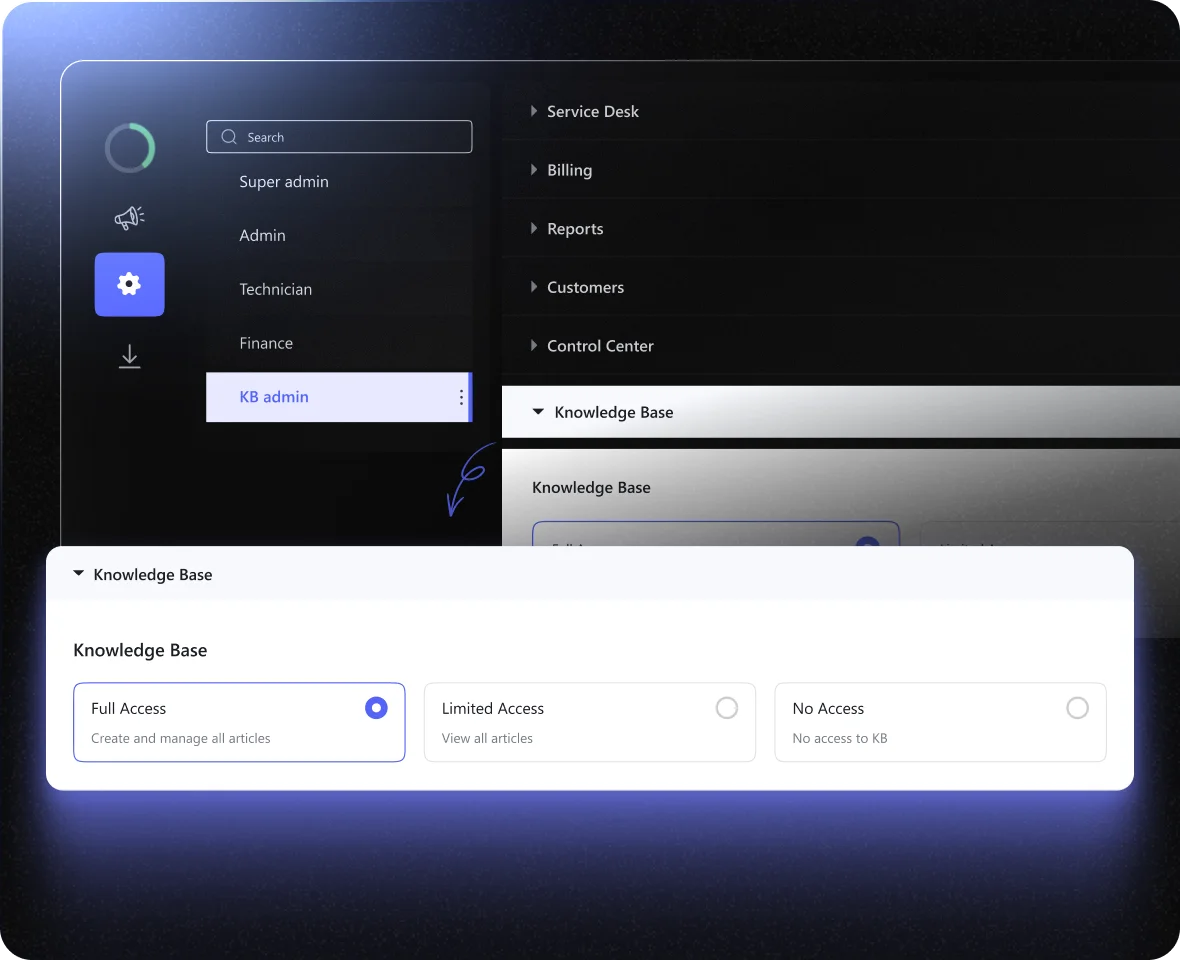Click the circular progress ring icon

130,148
